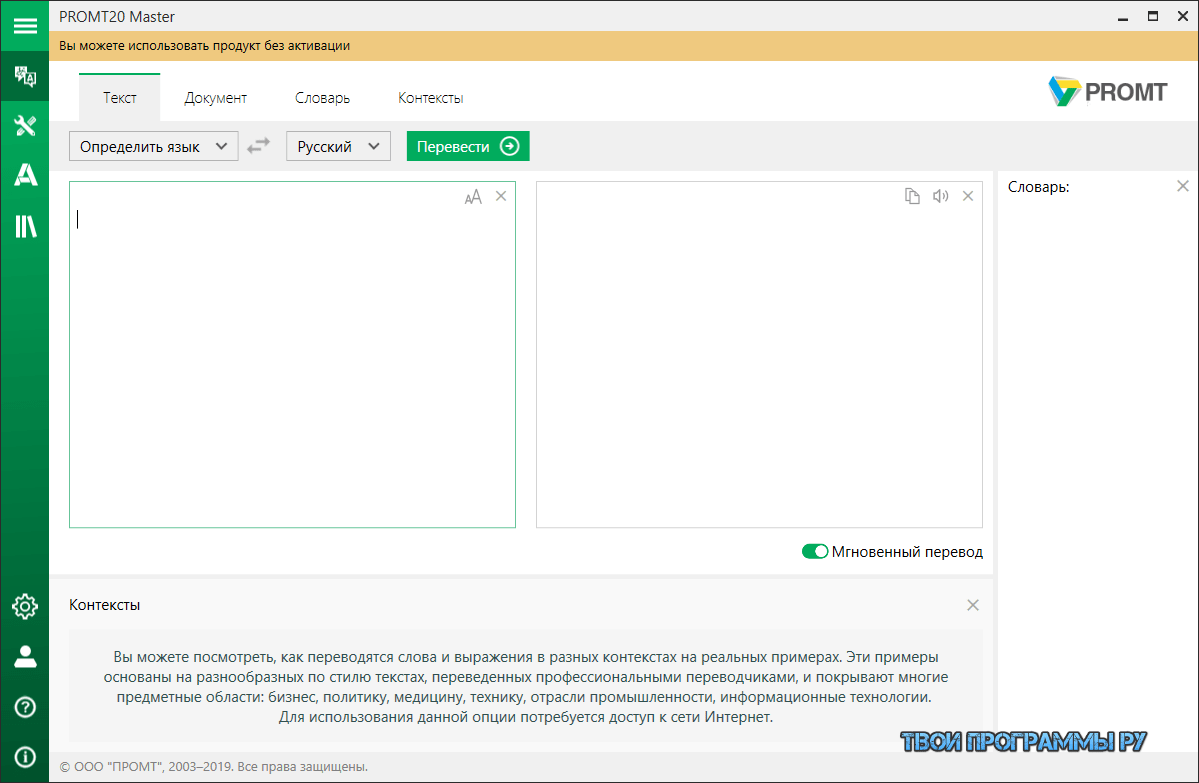Click the letter A sidebar icon
The image size is (1199, 783).
point(25,175)
